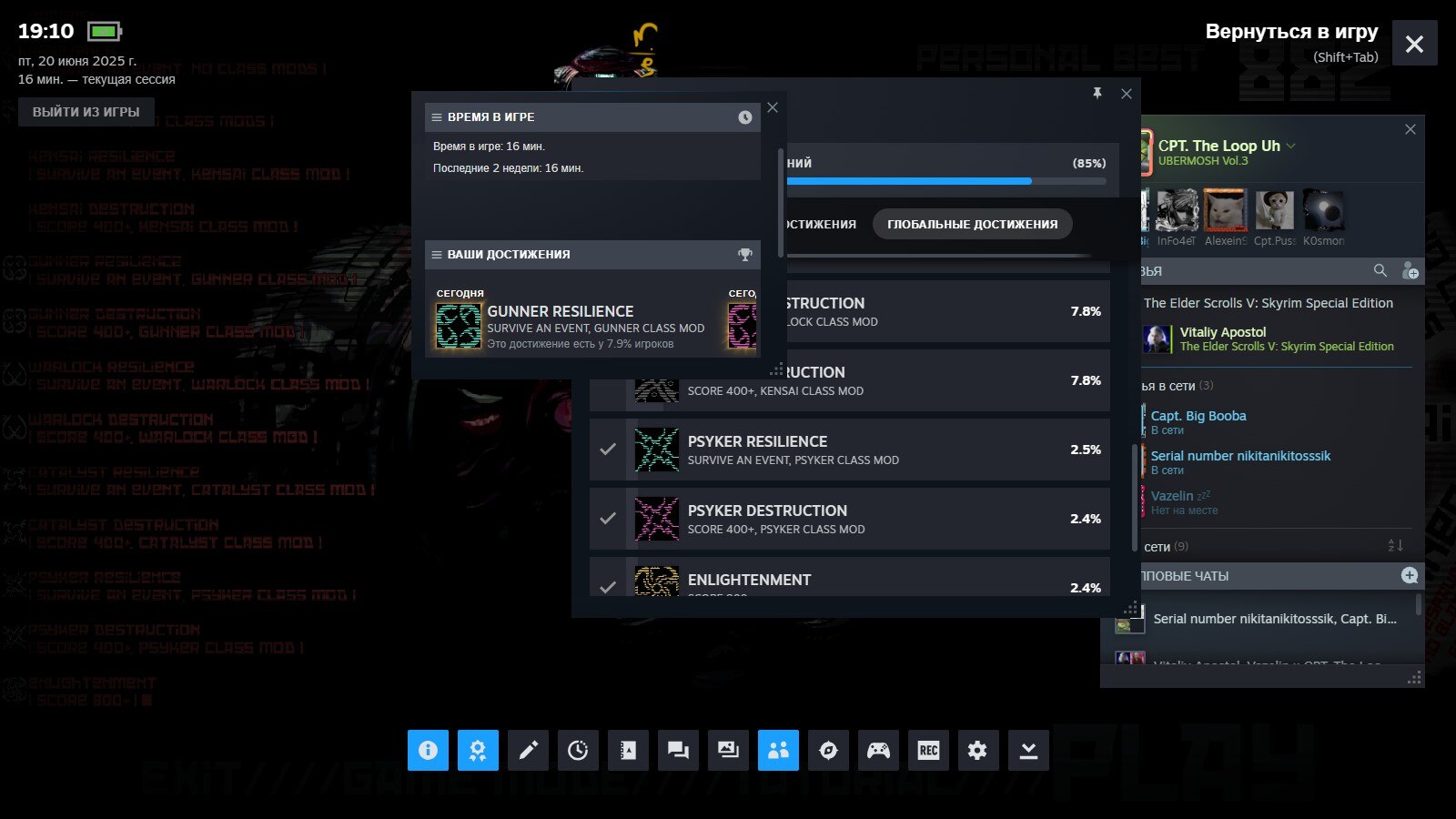Click the achievements progress bar at 85%

[x=946, y=181]
